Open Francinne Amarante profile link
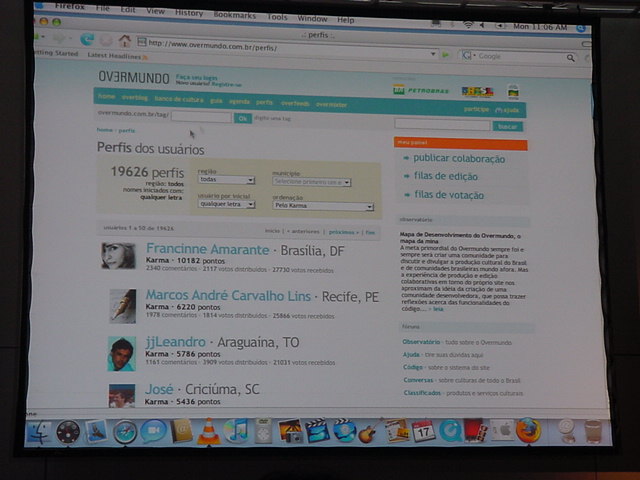This screenshot has height=480, width=640. point(207,249)
